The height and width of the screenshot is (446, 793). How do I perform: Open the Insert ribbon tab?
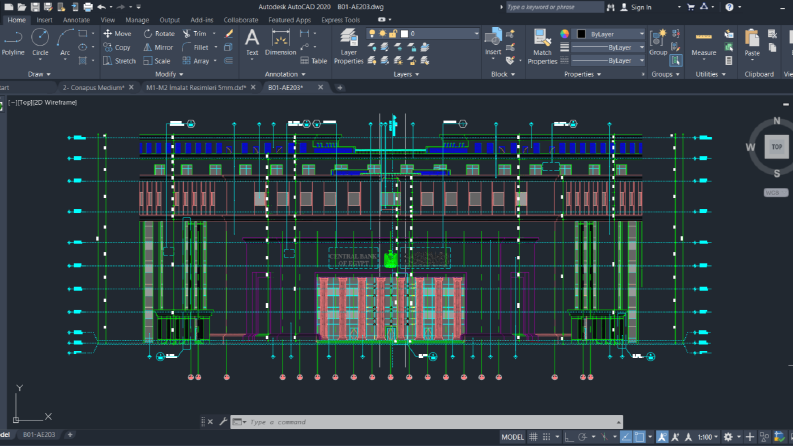point(44,20)
